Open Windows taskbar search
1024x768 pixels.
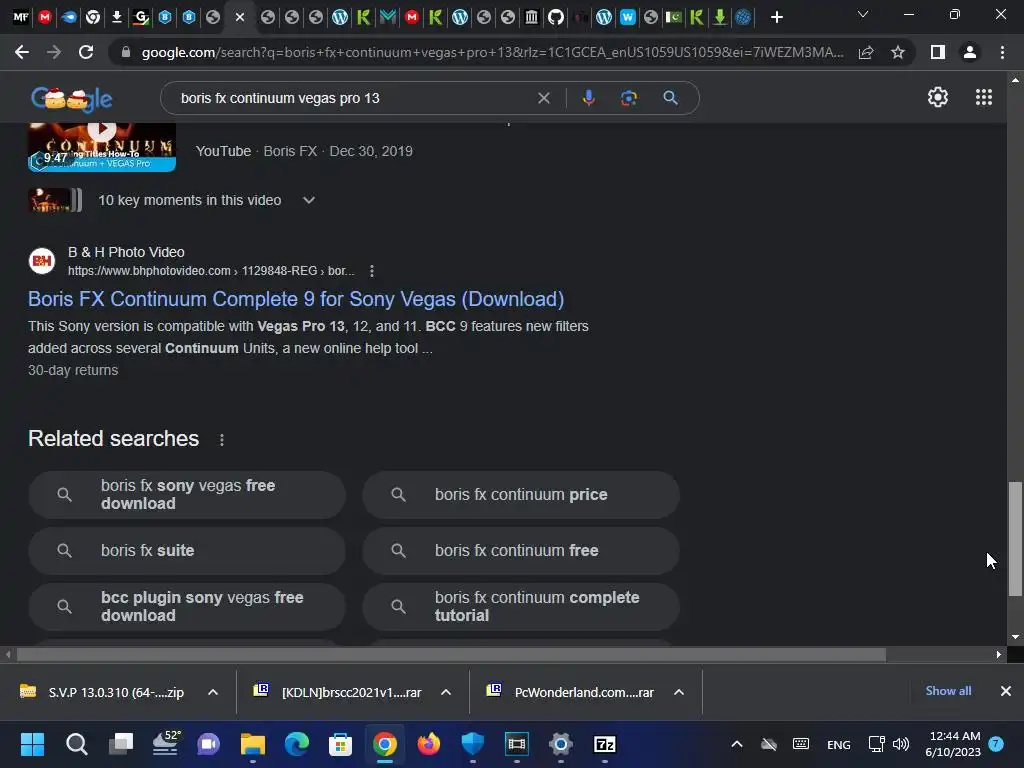point(76,744)
